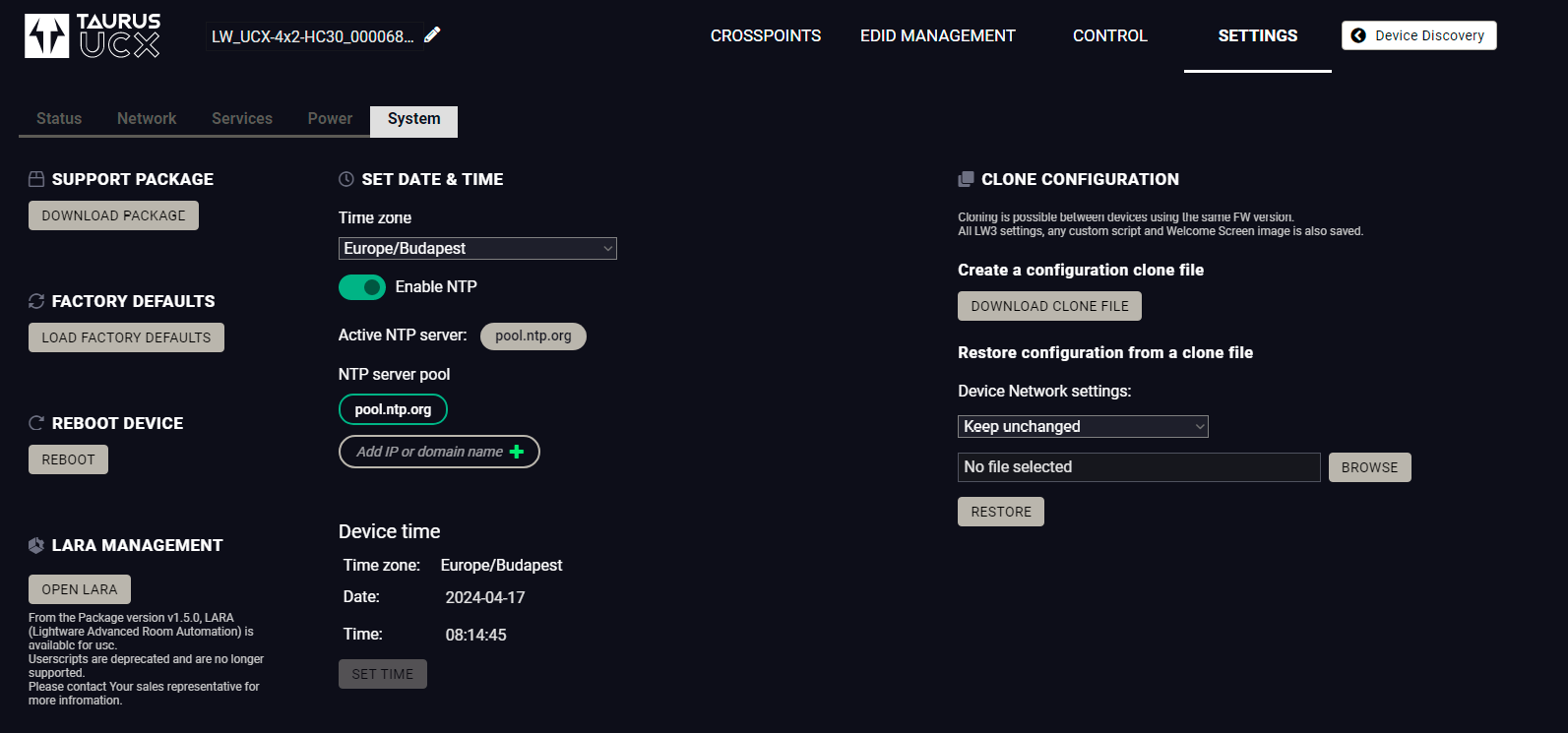Switch to the Network tab
This screenshot has height=733, width=1568.
[147, 119]
